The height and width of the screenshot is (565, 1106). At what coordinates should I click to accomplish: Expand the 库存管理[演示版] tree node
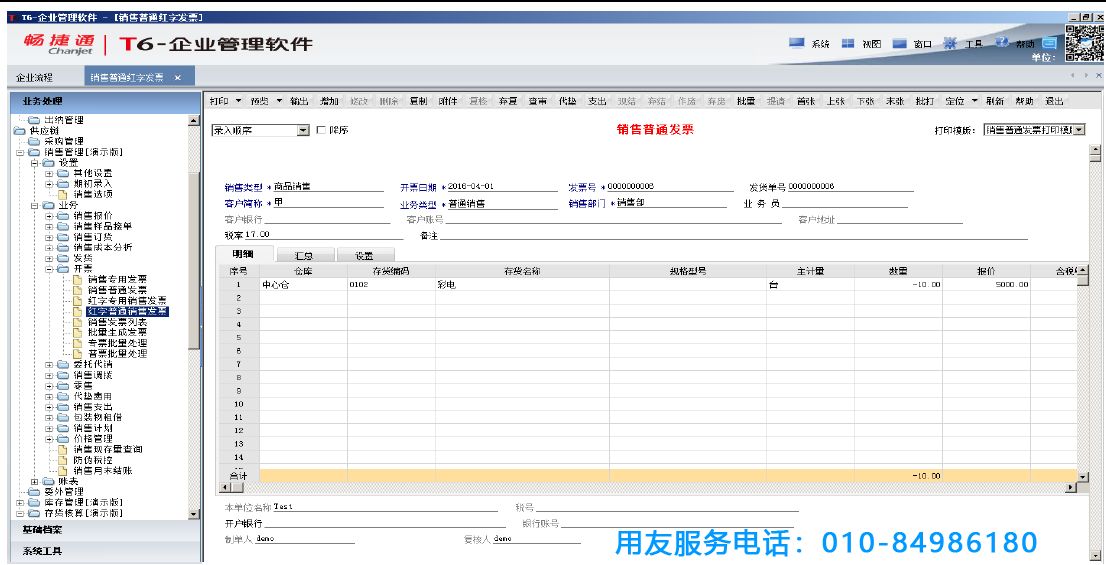pos(20,503)
